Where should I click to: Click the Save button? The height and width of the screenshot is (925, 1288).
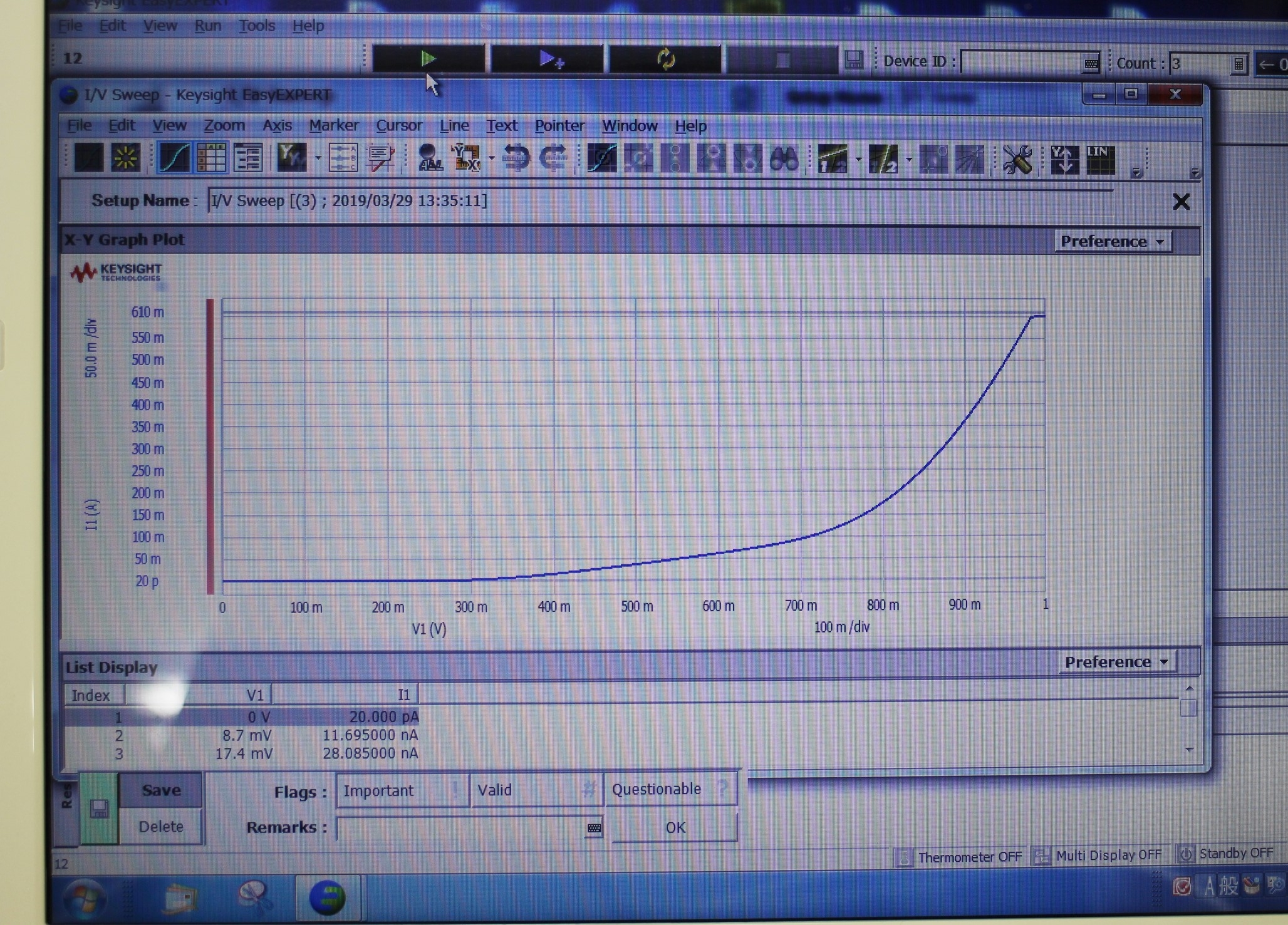coord(161,790)
